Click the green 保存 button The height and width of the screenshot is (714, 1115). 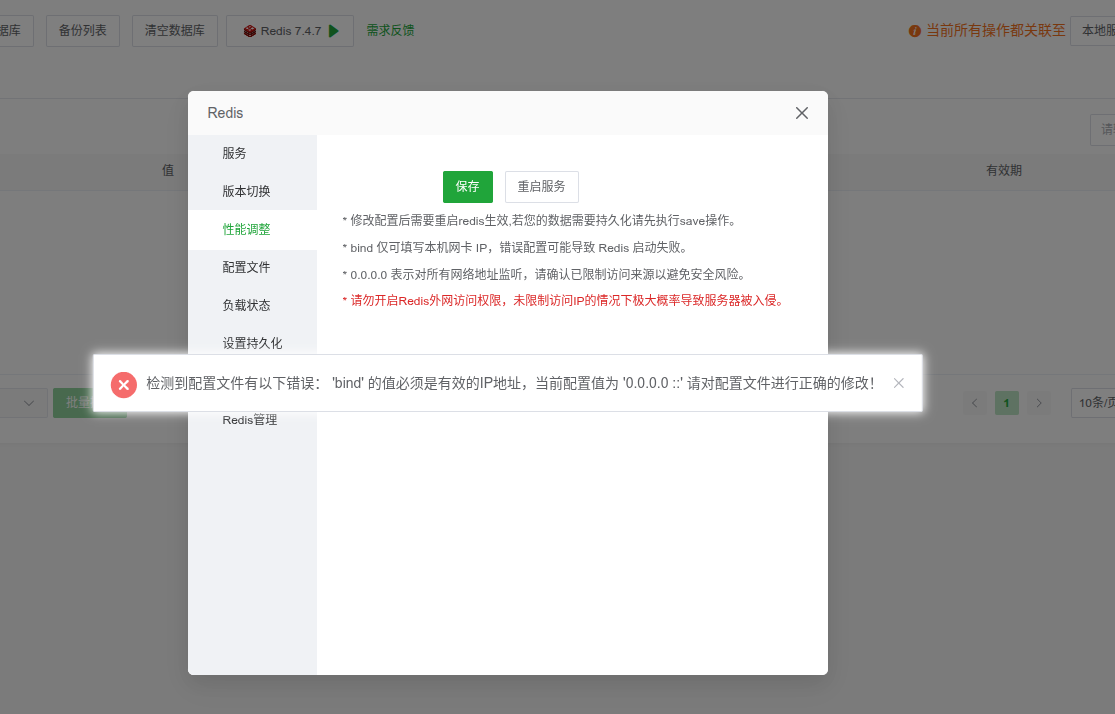(467, 187)
